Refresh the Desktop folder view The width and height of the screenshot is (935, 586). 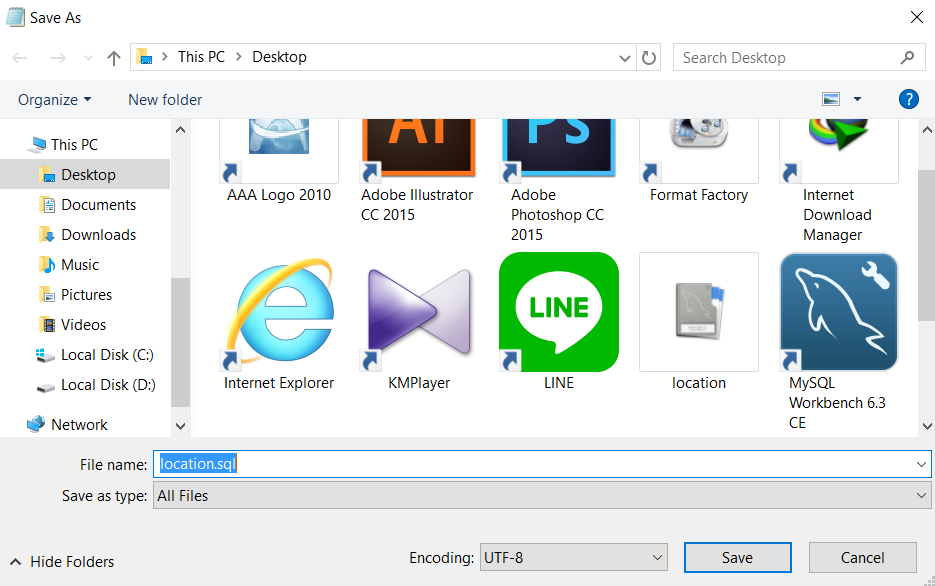(x=648, y=58)
